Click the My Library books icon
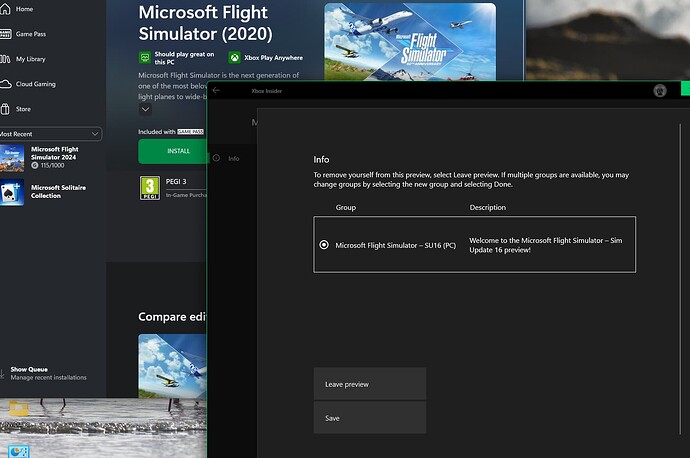This screenshot has width=690, height=458. tap(5, 59)
